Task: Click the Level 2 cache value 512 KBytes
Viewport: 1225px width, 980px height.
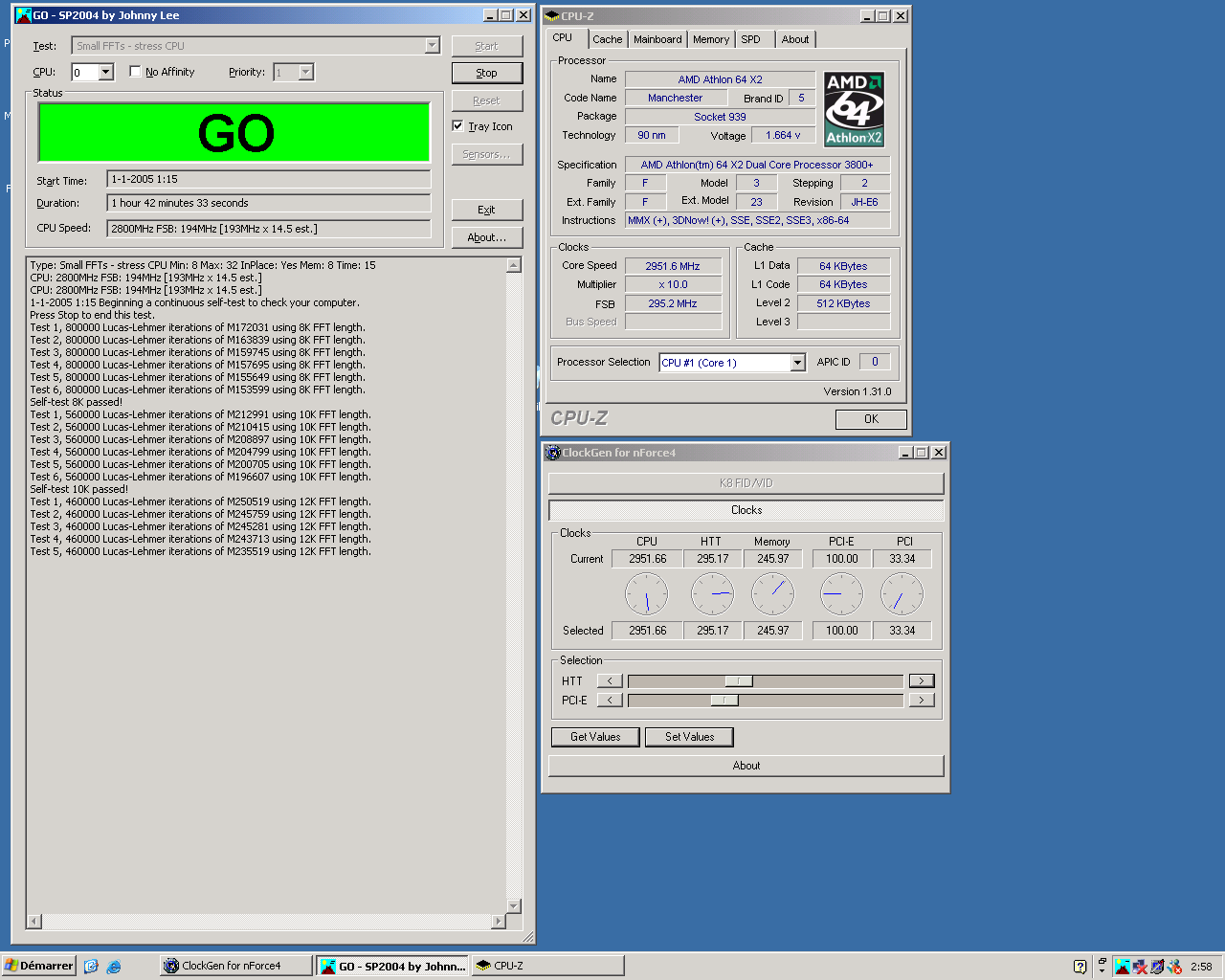Action: [843, 303]
